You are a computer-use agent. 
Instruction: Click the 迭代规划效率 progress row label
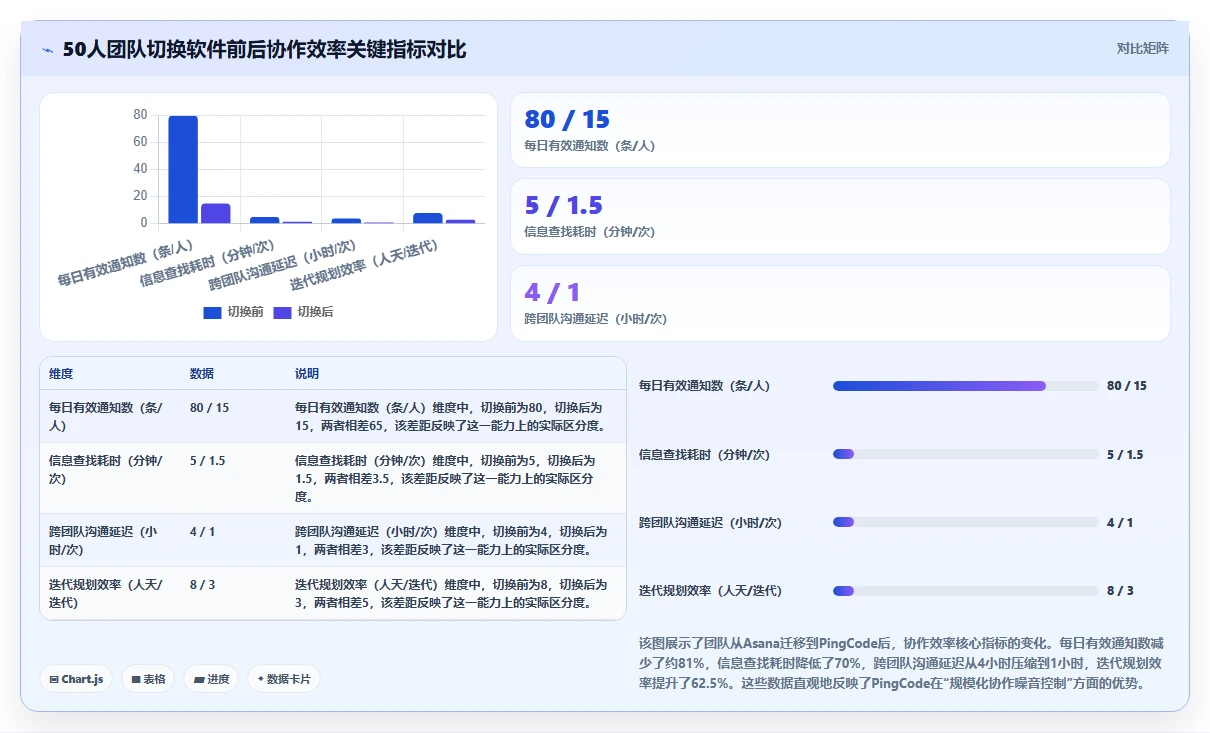pos(710,591)
